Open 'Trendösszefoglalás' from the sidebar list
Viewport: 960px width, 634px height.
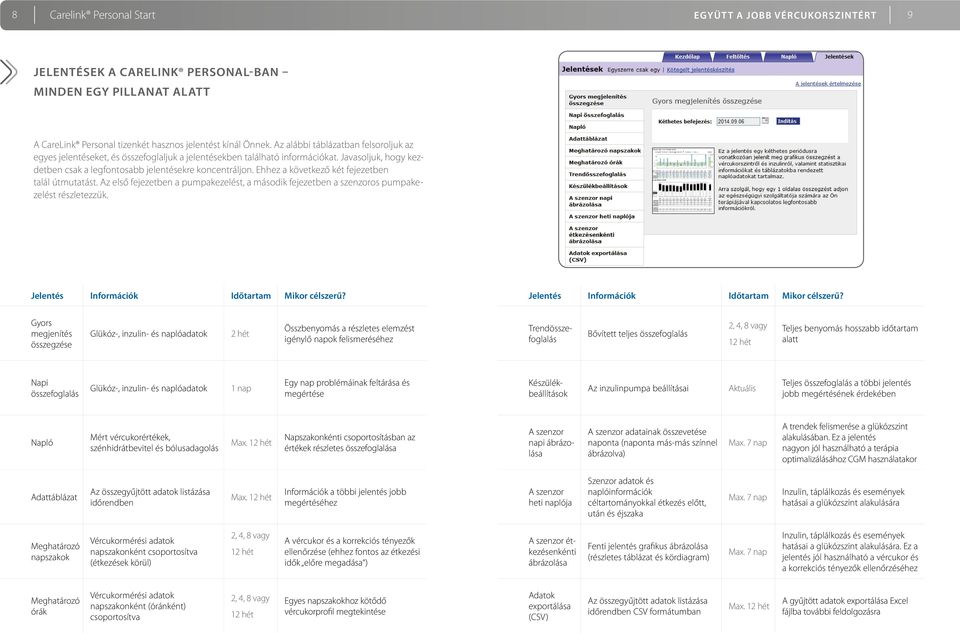604,174
